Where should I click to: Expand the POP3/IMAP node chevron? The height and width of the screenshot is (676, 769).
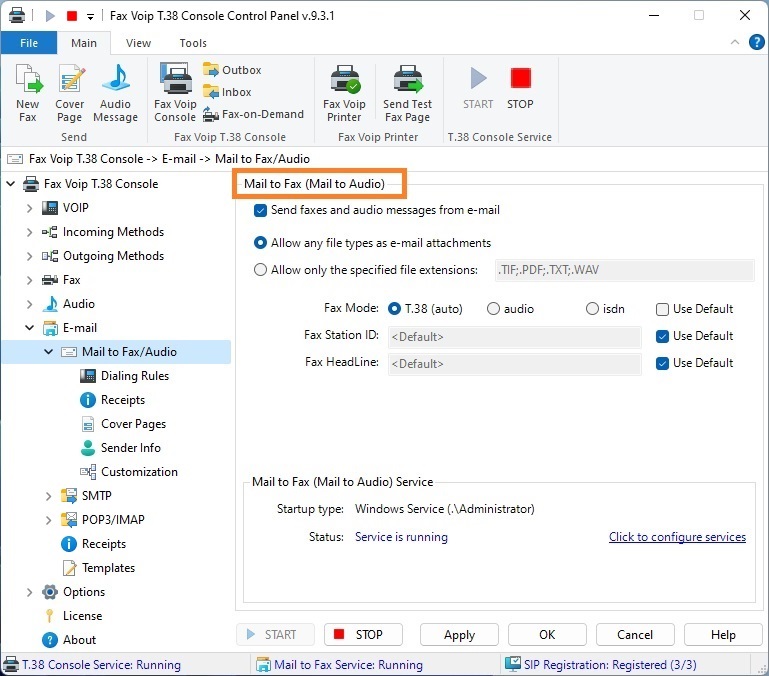(x=49, y=520)
